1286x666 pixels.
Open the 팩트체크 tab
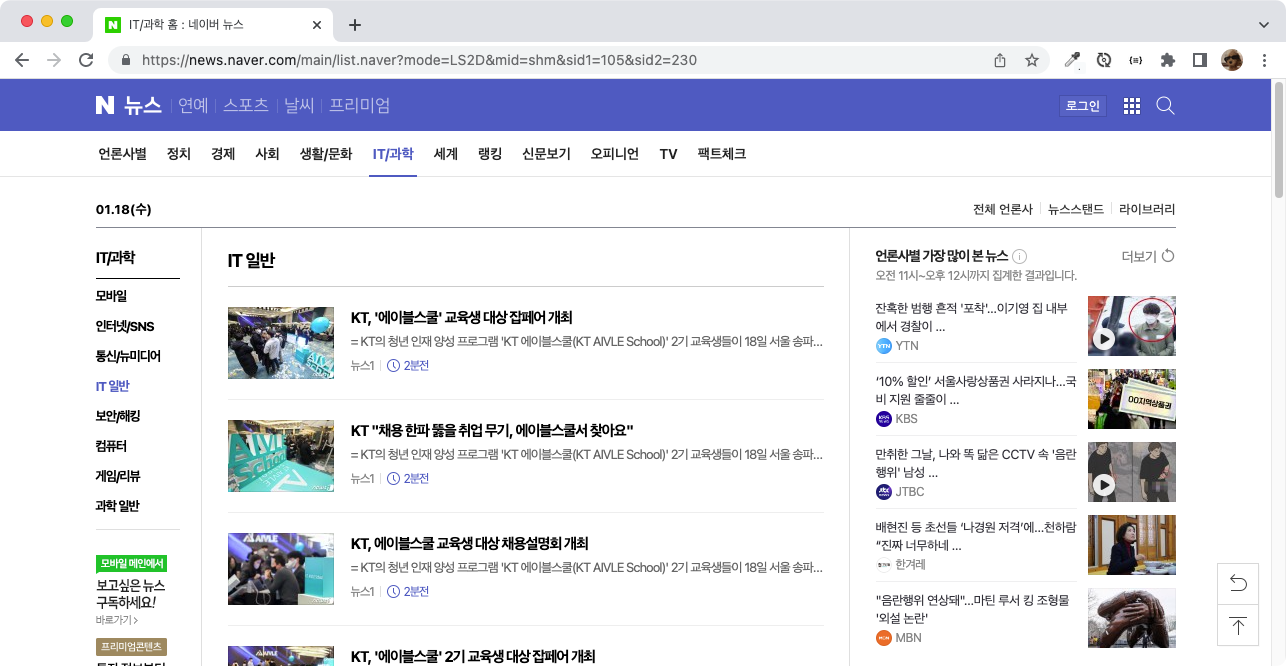tap(722, 154)
